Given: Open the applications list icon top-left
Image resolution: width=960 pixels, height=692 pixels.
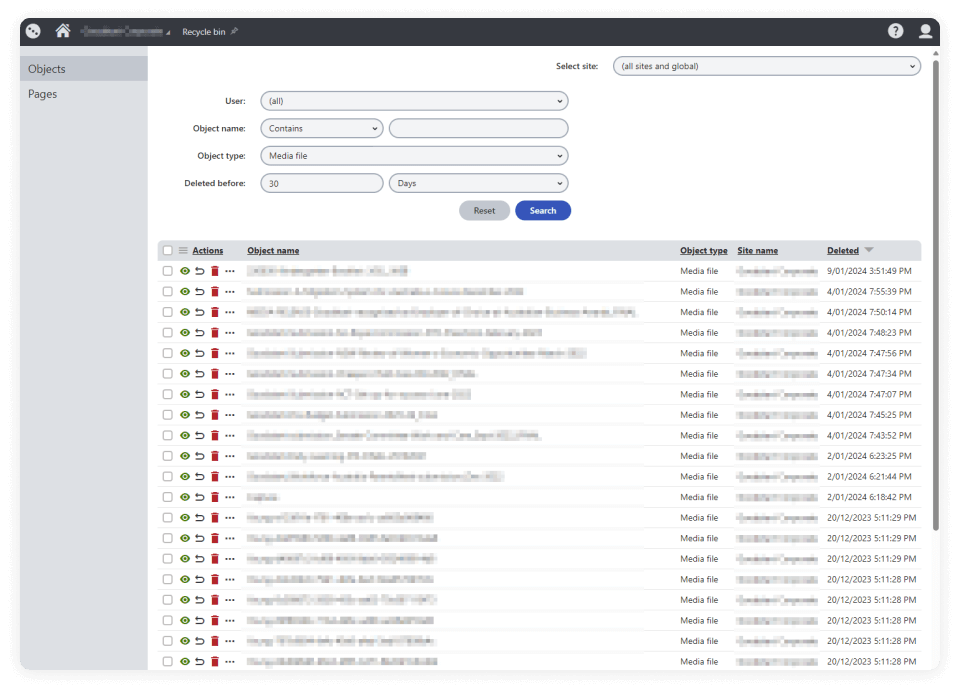Looking at the screenshot, I should [x=32, y=30].
